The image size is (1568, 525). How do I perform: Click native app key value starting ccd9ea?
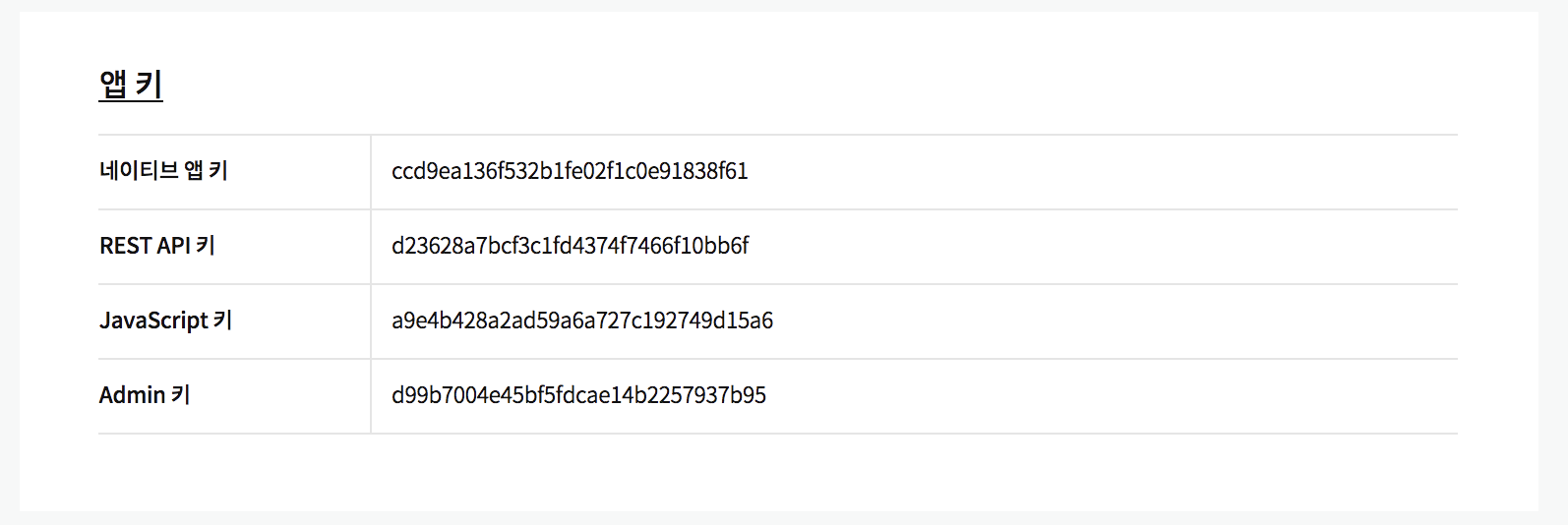(x=570, y=171)
